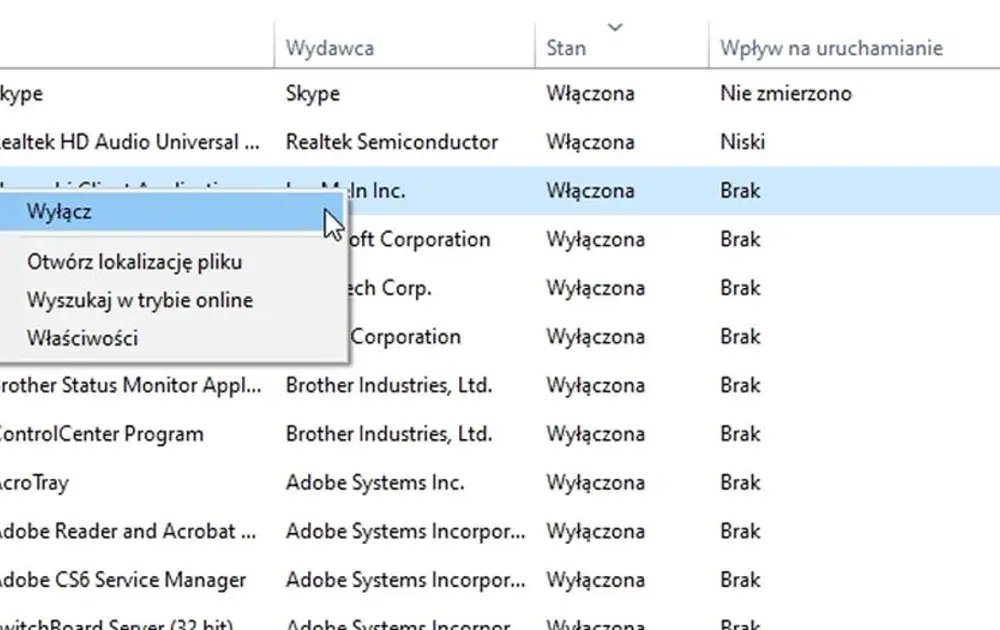Click publisher Realtek Semiconductor
The height and width of the screenshot is (630, 1000).
coord(392,142)
